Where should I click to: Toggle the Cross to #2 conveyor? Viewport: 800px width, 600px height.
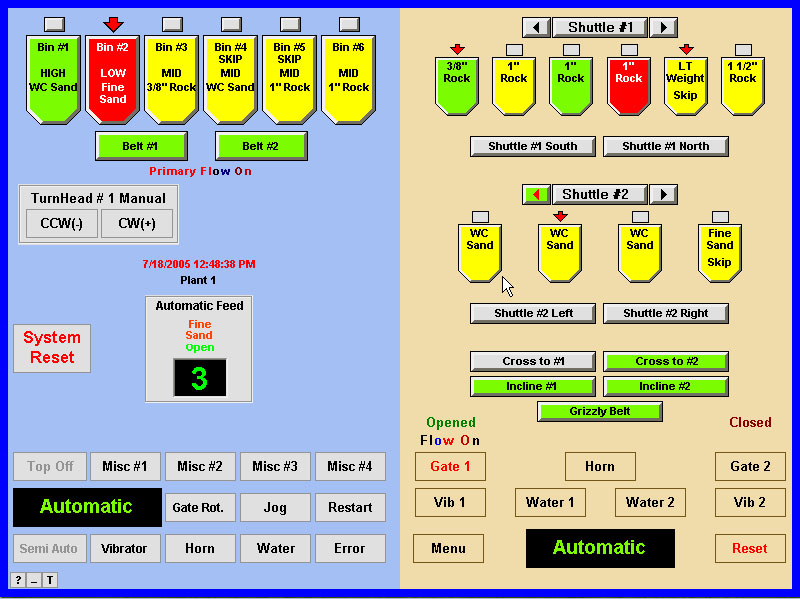coord(665,361)
